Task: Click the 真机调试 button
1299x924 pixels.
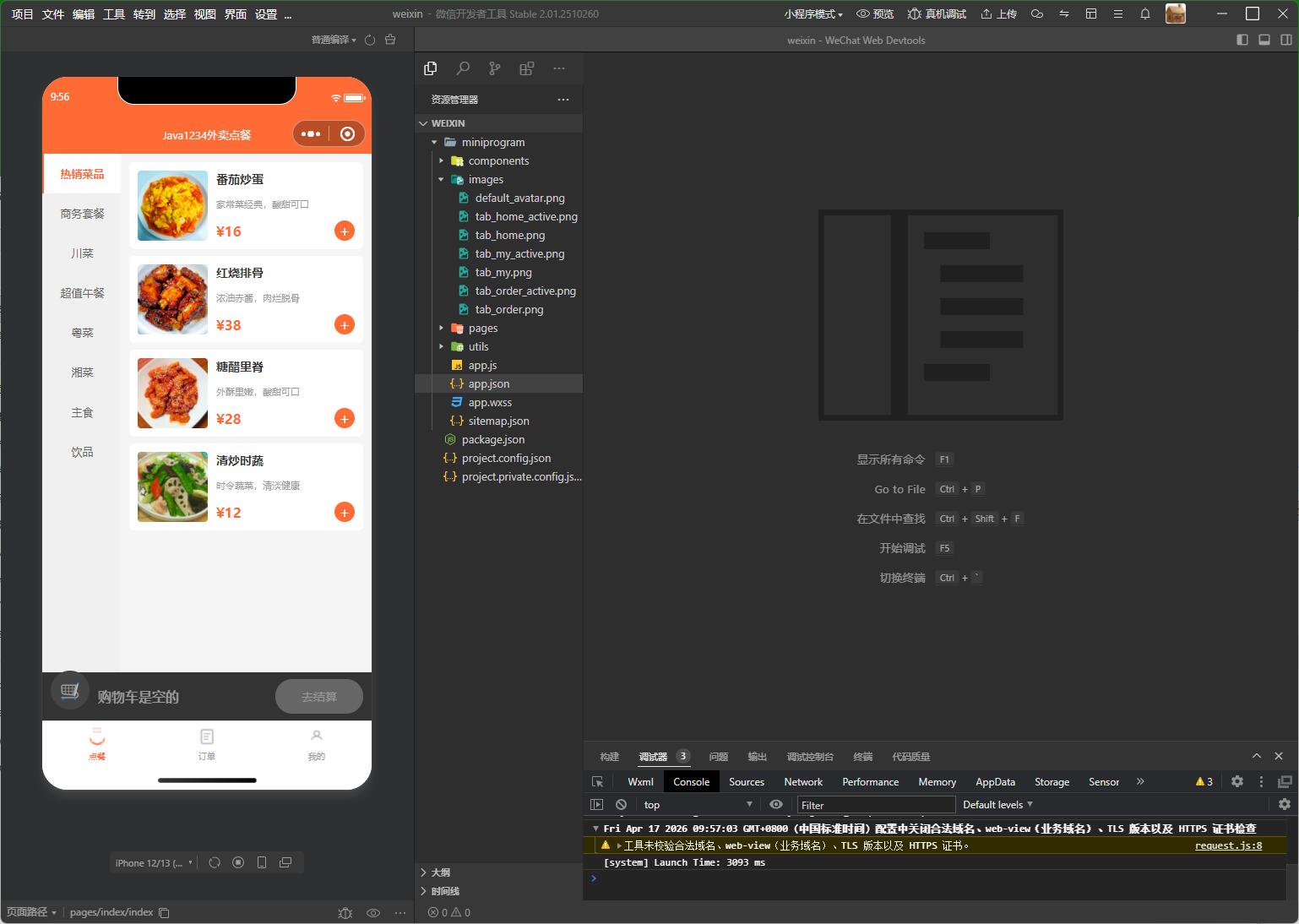Action: tap(937, 14)
